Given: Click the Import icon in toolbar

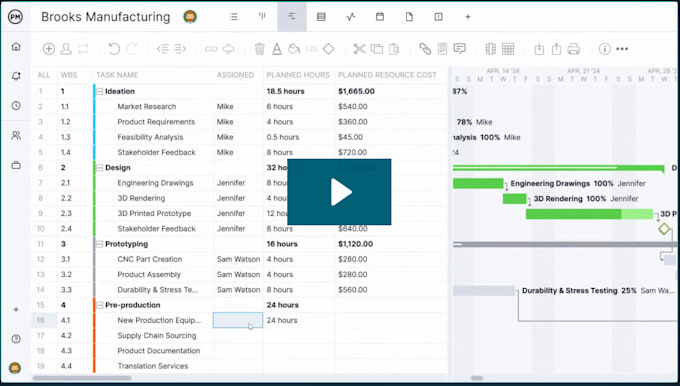Looking at the screenshot, I should (539, 49).
